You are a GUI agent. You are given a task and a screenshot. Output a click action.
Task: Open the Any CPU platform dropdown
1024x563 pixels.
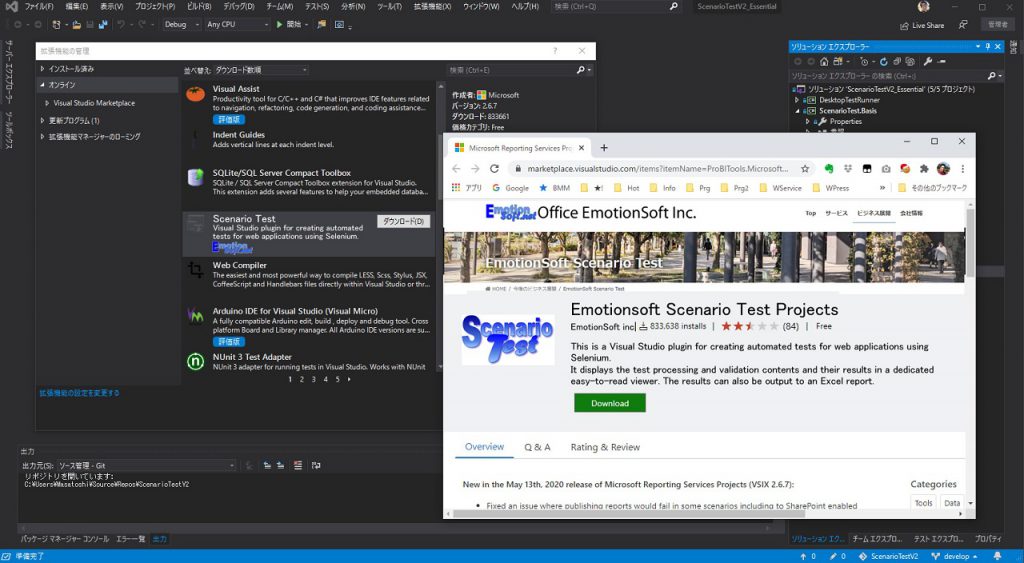237,24
